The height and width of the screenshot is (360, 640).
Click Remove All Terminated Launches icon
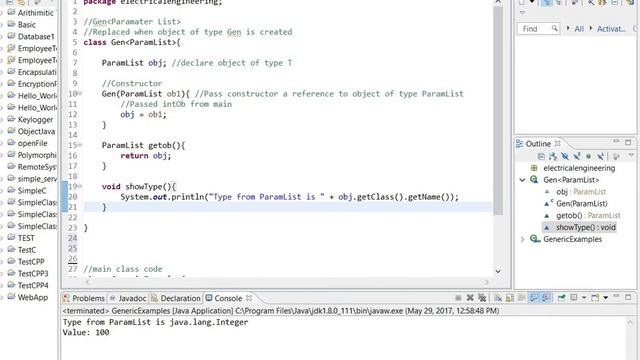482,298
